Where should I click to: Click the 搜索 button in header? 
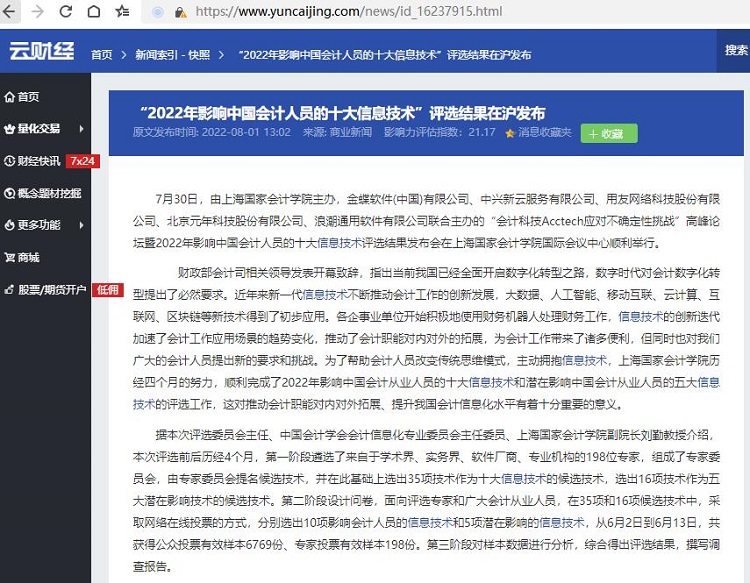coord(735,51)
